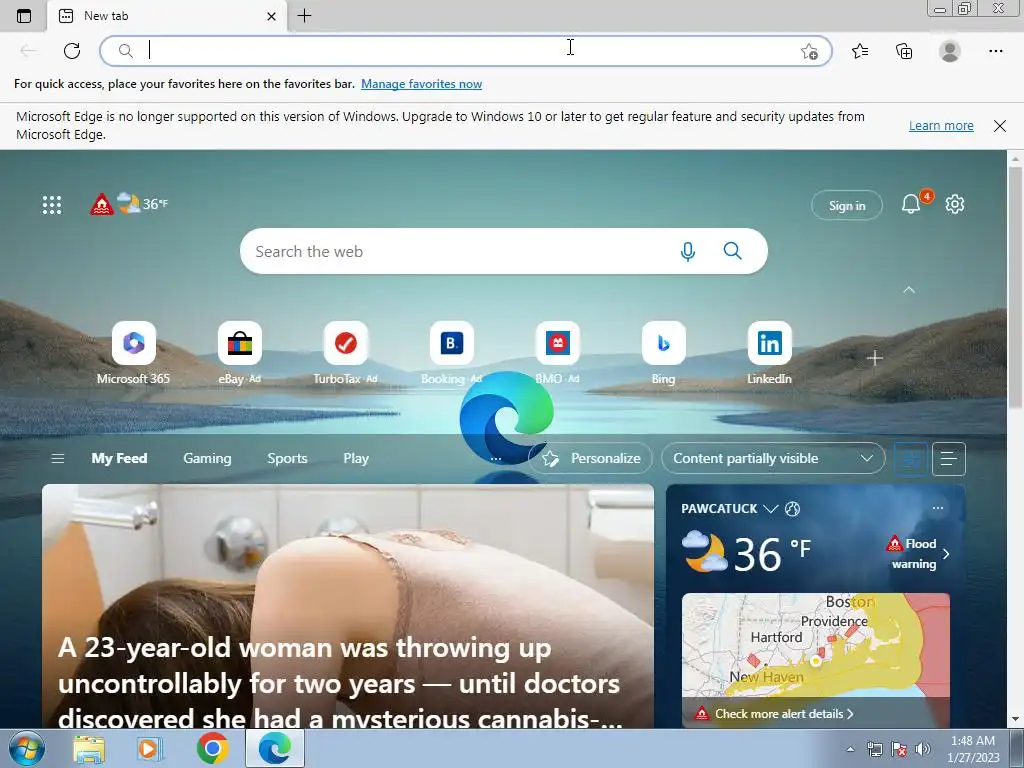Switch feed to grid layout view
The height and width of the screenshot is (768, 1024).
click(x=910, y=459)
